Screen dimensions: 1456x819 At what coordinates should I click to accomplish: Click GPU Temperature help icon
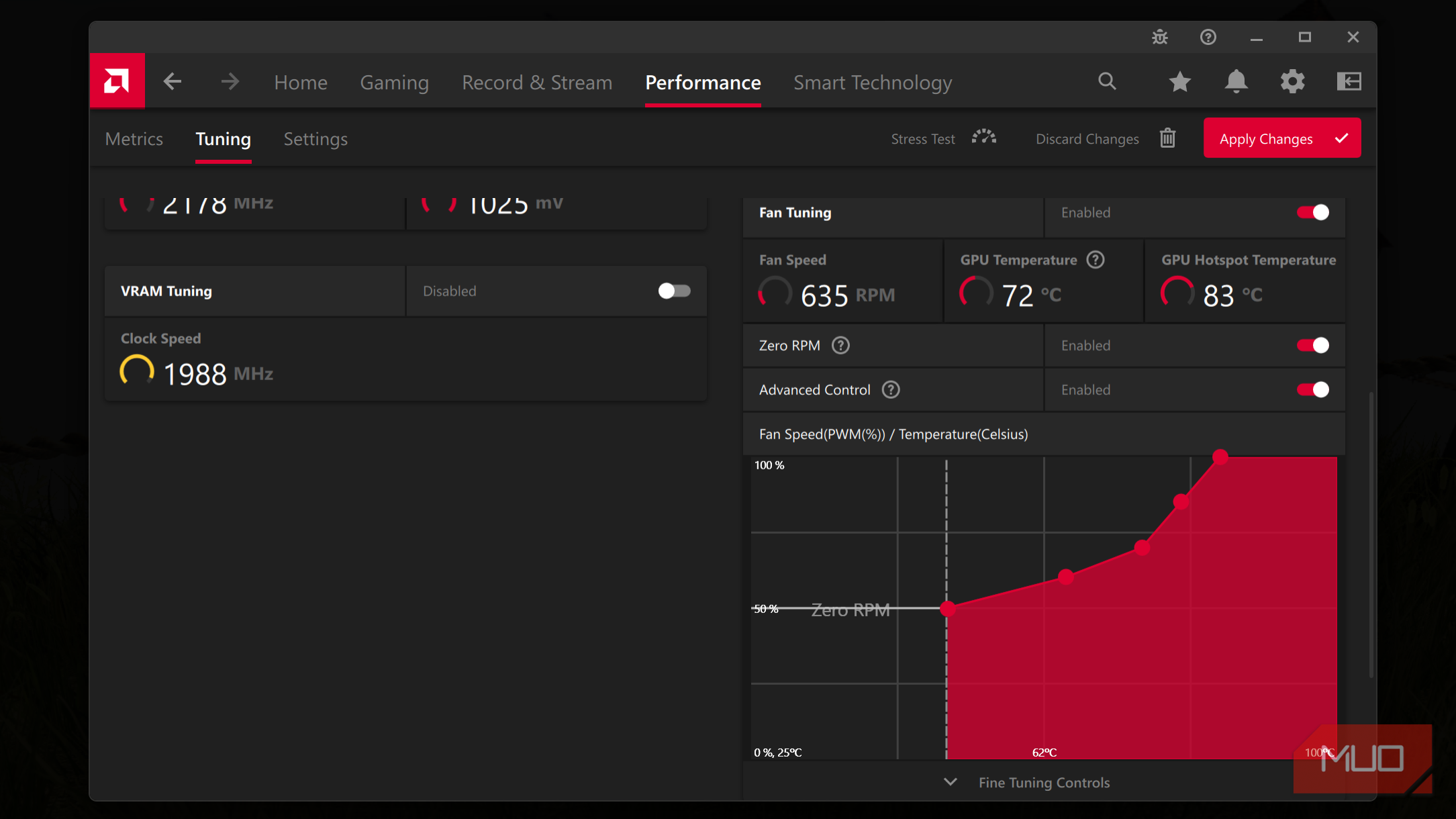1096,260
